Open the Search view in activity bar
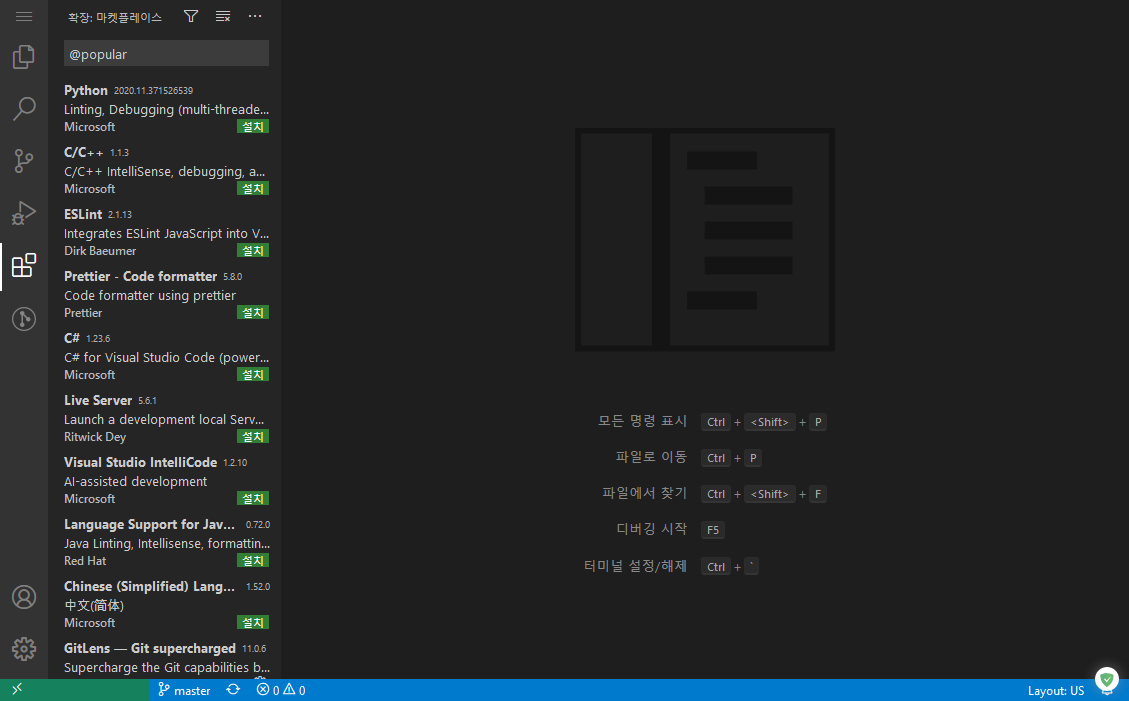 pyautogui.click(x=24, y=109)
